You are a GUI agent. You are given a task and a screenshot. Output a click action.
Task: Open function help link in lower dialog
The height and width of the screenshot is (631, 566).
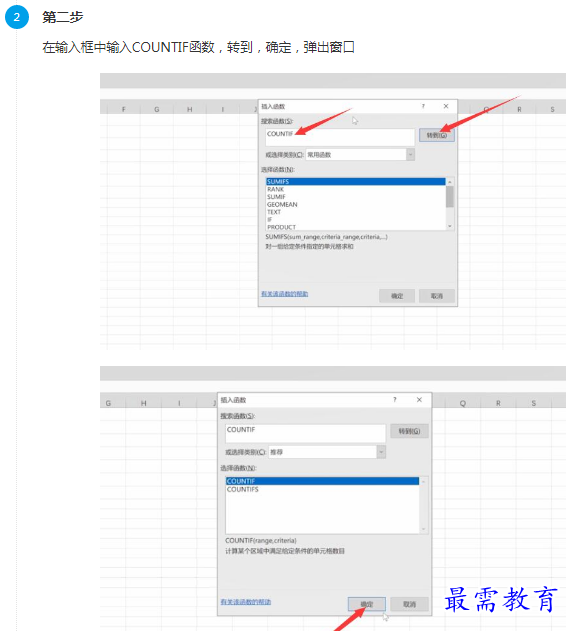point(246,602)
